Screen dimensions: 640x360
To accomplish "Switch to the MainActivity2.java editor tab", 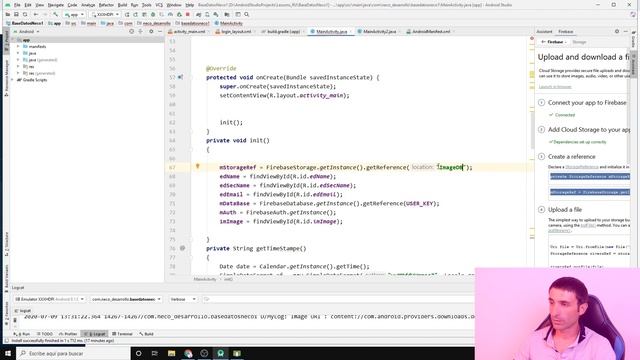I will [379, 31].
